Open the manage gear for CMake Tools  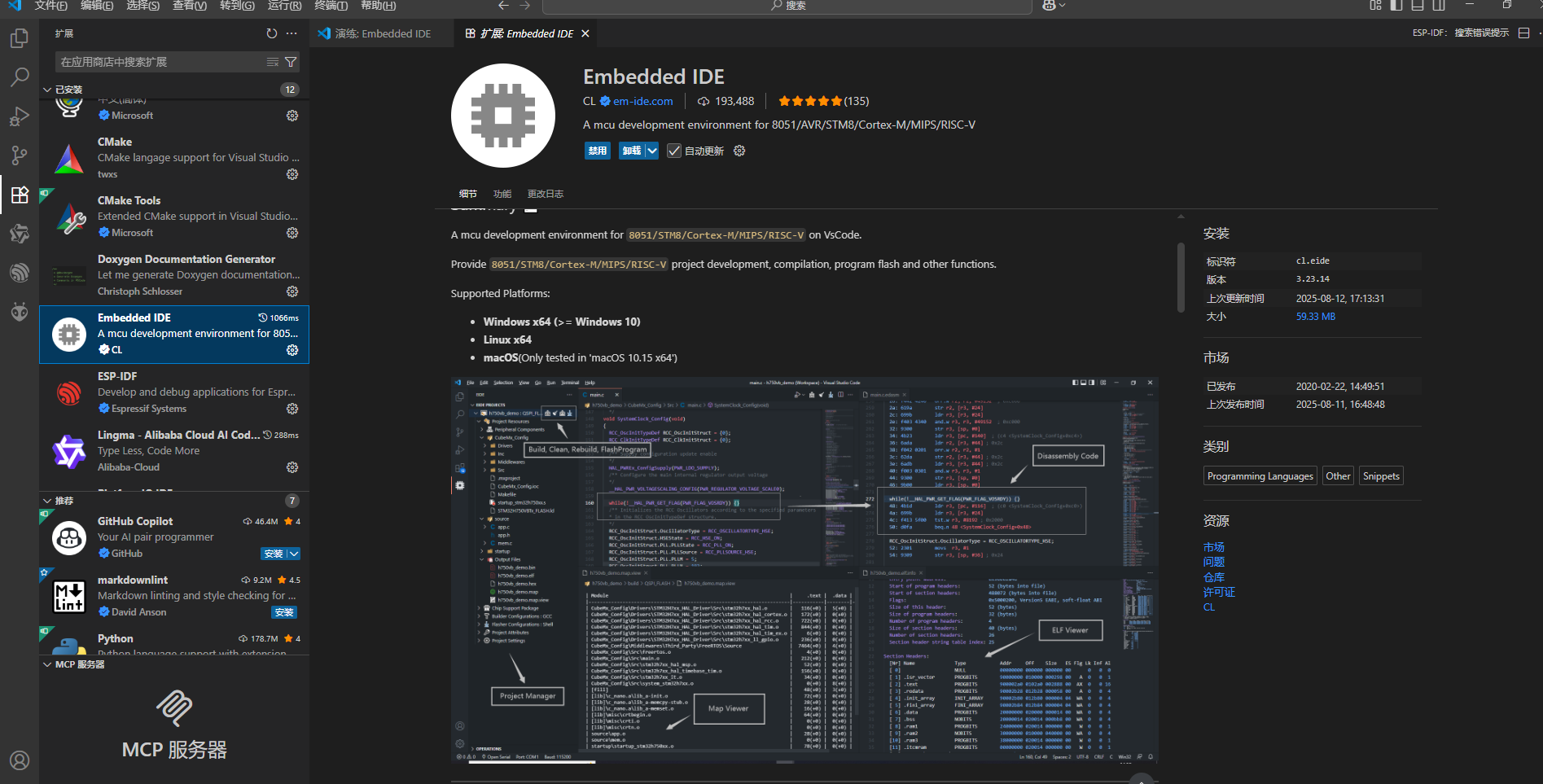292,233
